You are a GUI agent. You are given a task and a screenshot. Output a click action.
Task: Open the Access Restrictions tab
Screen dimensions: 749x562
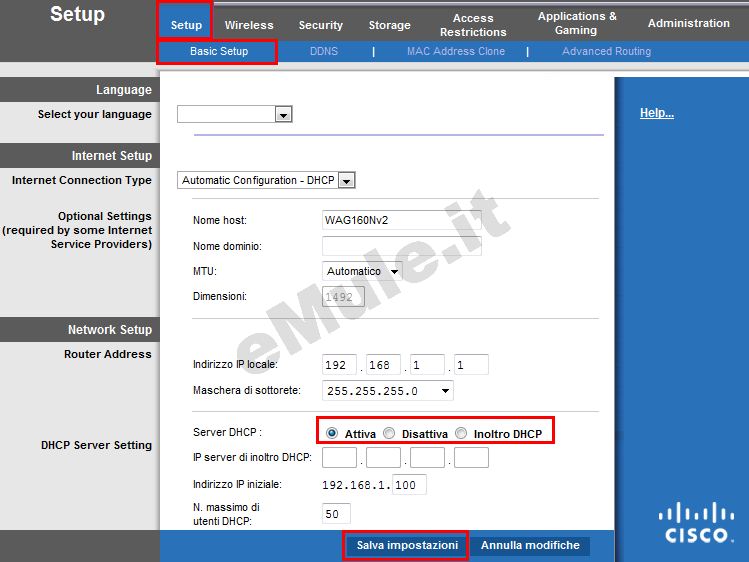[473, 25]
